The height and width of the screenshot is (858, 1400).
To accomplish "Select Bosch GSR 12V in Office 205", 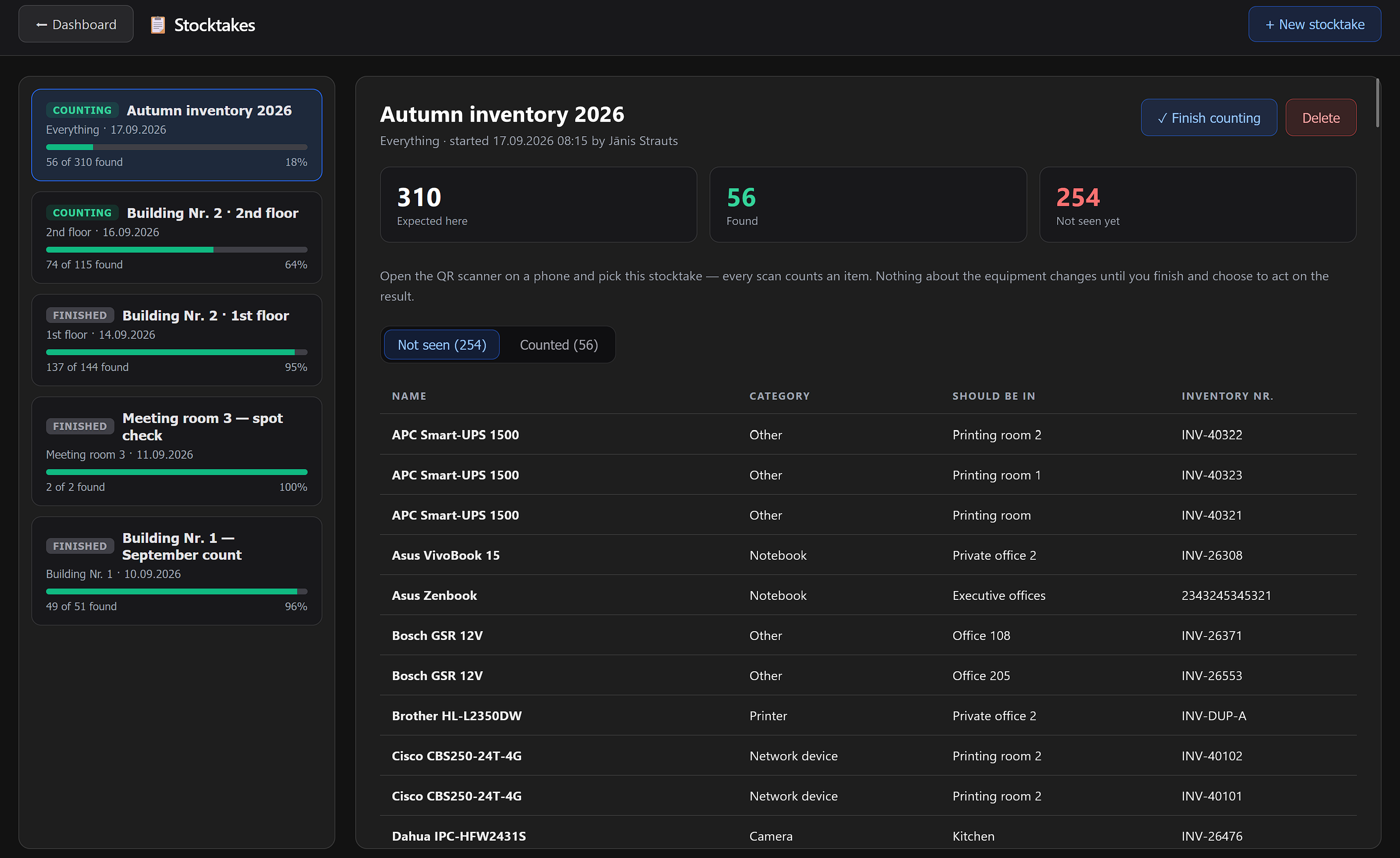I will (868, 676).
